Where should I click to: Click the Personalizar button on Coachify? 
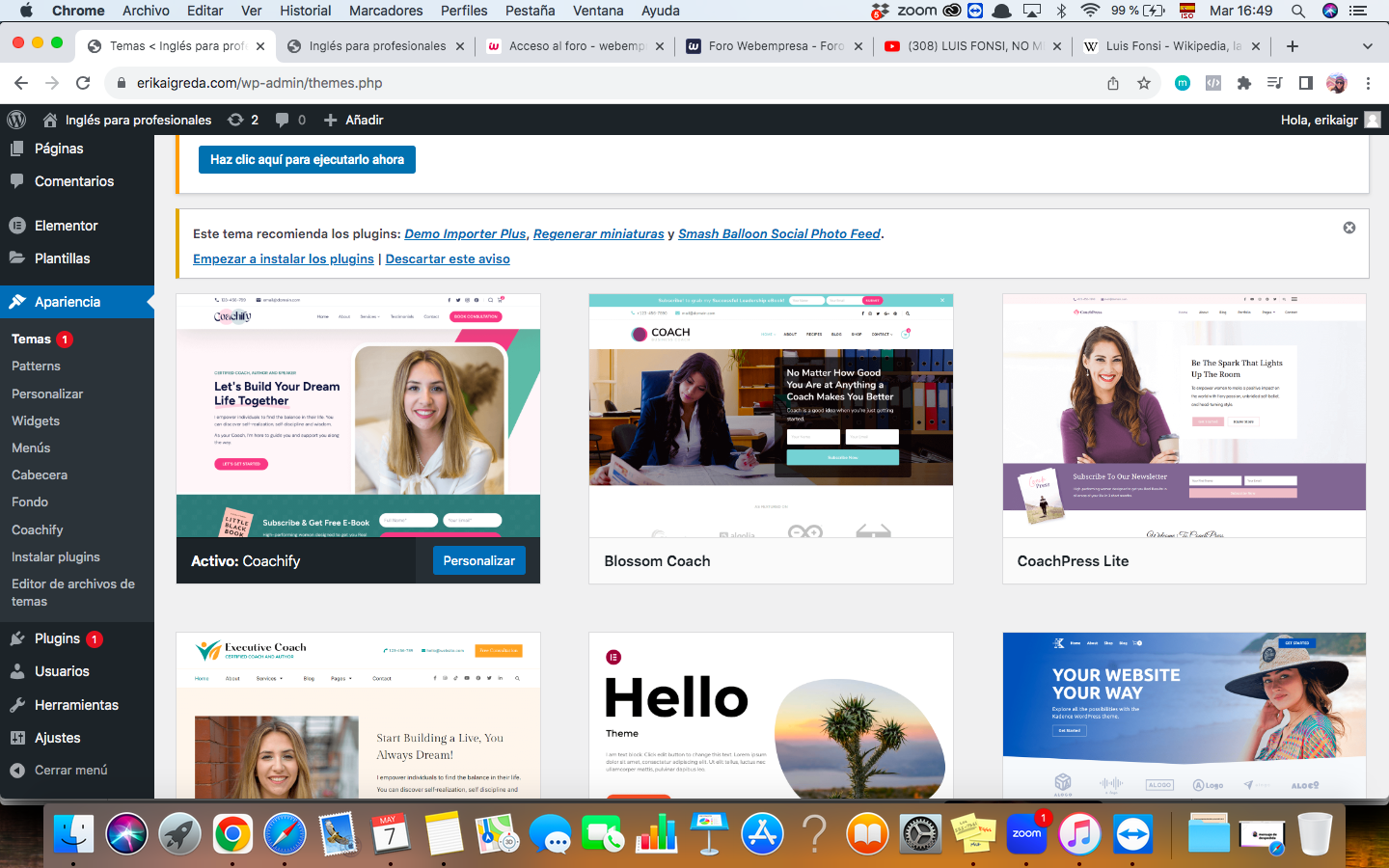coord(478,560)
